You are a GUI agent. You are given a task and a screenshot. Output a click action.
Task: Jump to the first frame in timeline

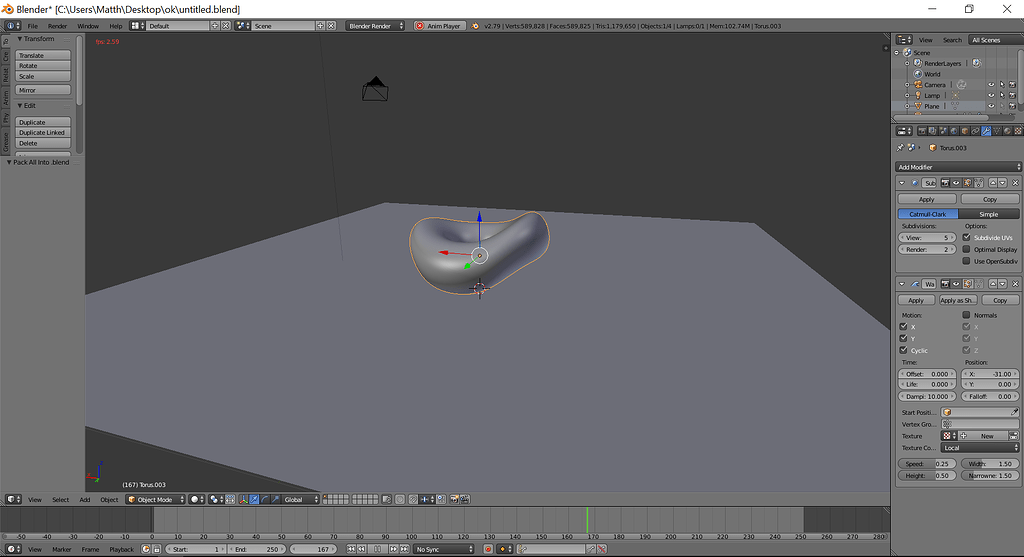[x=351, y=549]
